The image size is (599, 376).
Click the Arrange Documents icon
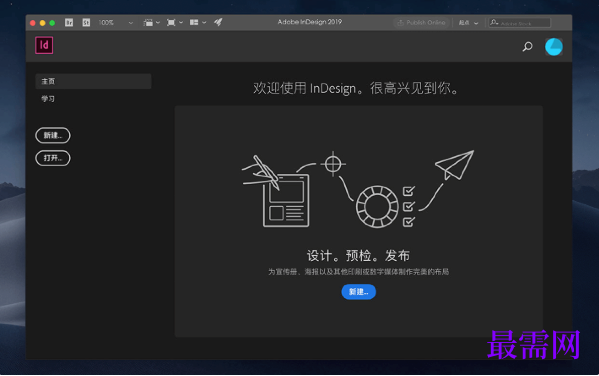coord(194,23)
